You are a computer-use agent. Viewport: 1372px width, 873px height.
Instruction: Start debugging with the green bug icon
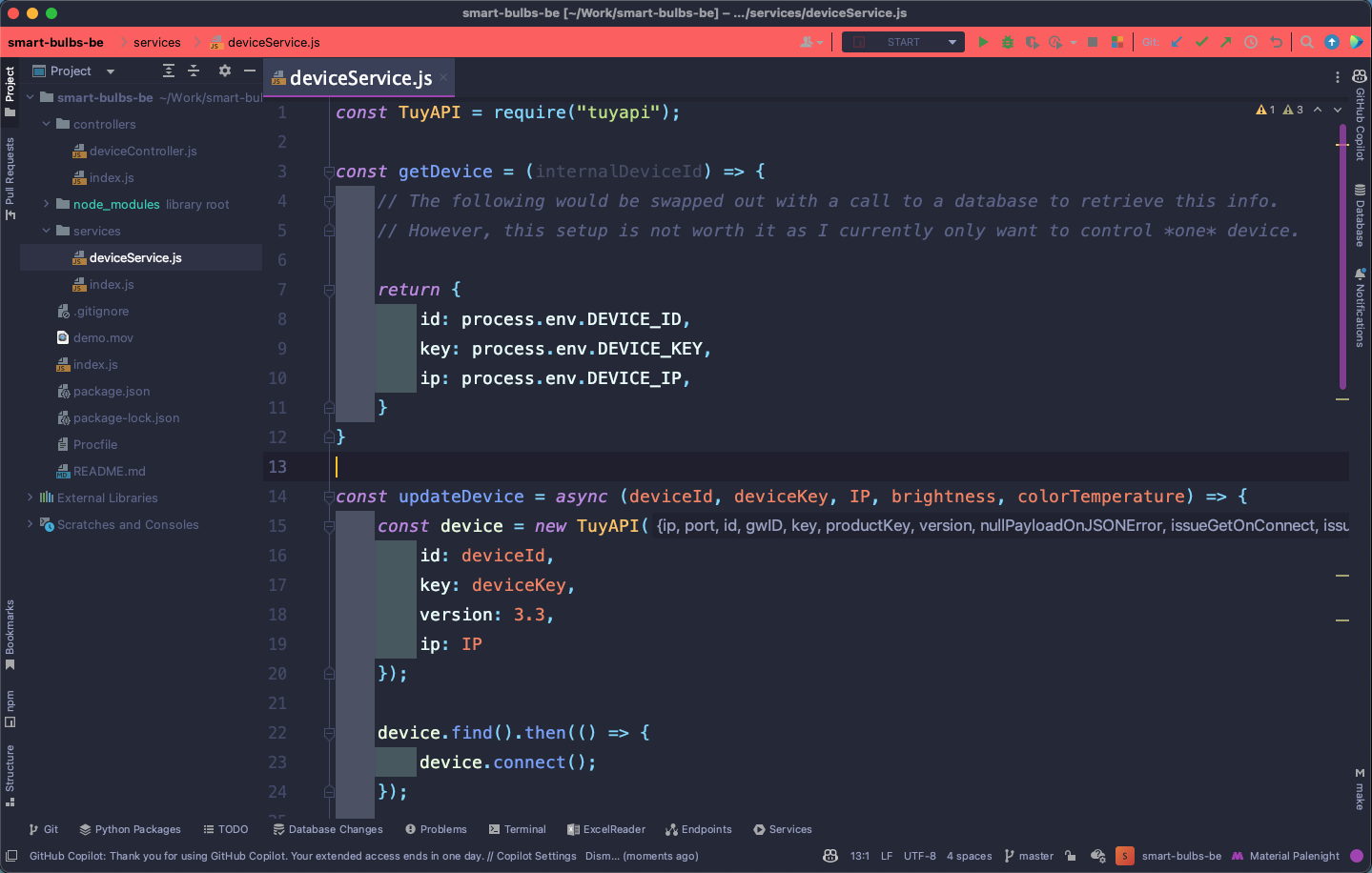pyautogui.click(x=1008, y=42)
